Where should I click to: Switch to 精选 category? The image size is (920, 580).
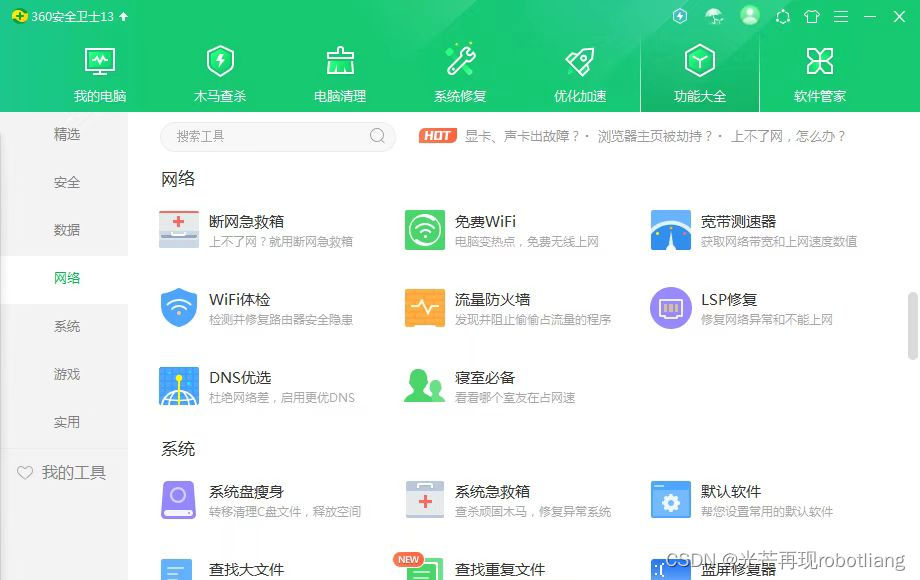(66, 134)
